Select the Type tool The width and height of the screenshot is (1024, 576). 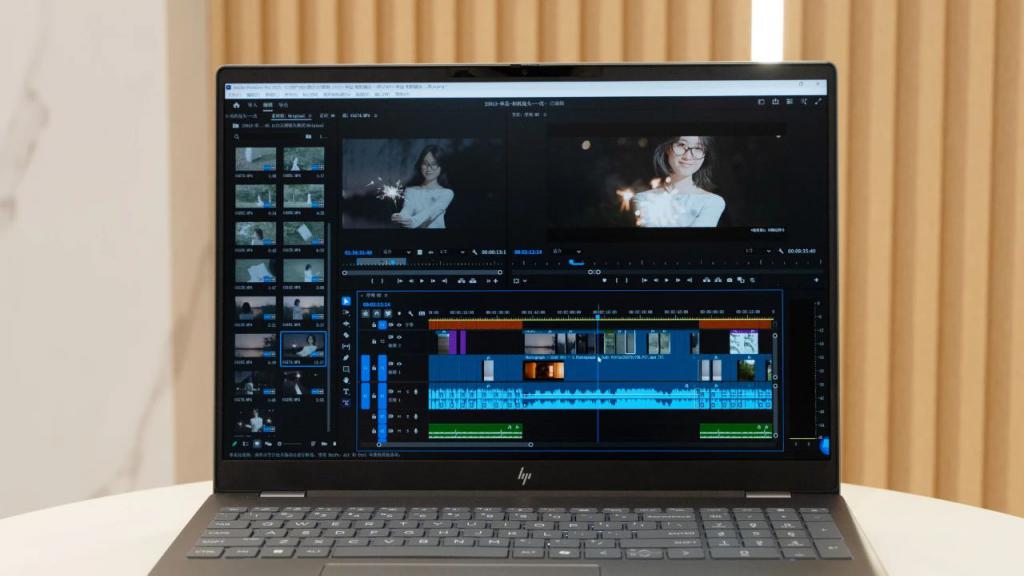tap(346, 391)
